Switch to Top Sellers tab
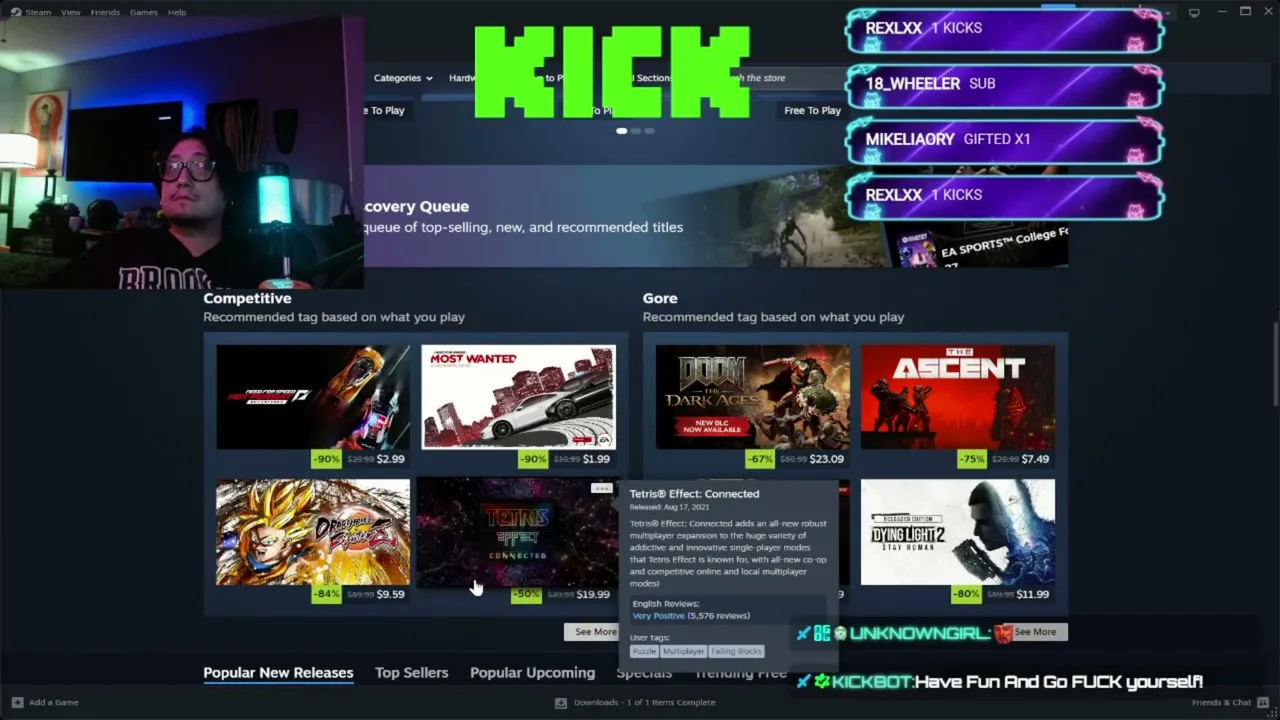This screenshot has width=1280, height=720. pos(411,673)
